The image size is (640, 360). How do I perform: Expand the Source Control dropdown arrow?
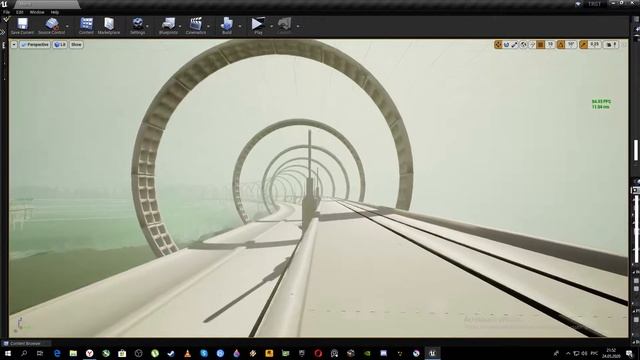(x=67, y=26)
